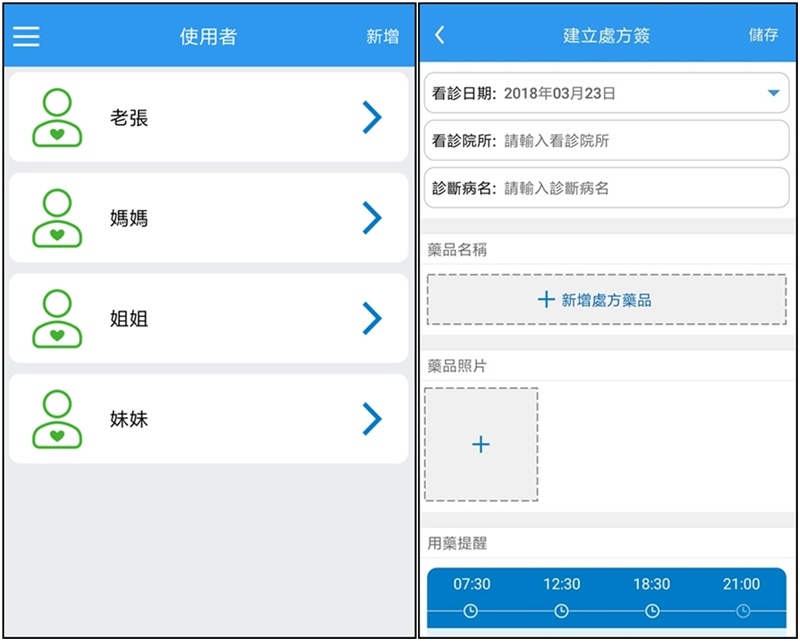Open the hamburger menu icon
Image resolution: width=800 pixels, height=641 pixels.
coord(26,36)
